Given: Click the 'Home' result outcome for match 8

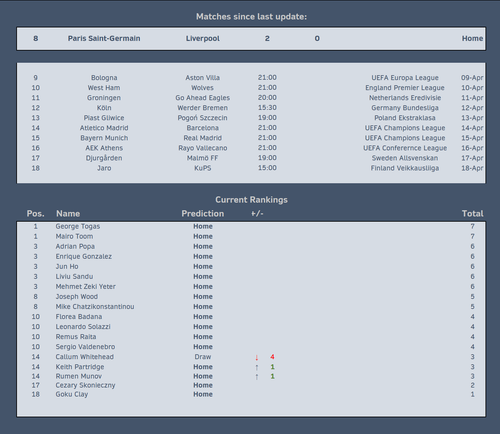Looking at the screenshot, I should pyautogui.click(x=472, y=38).
